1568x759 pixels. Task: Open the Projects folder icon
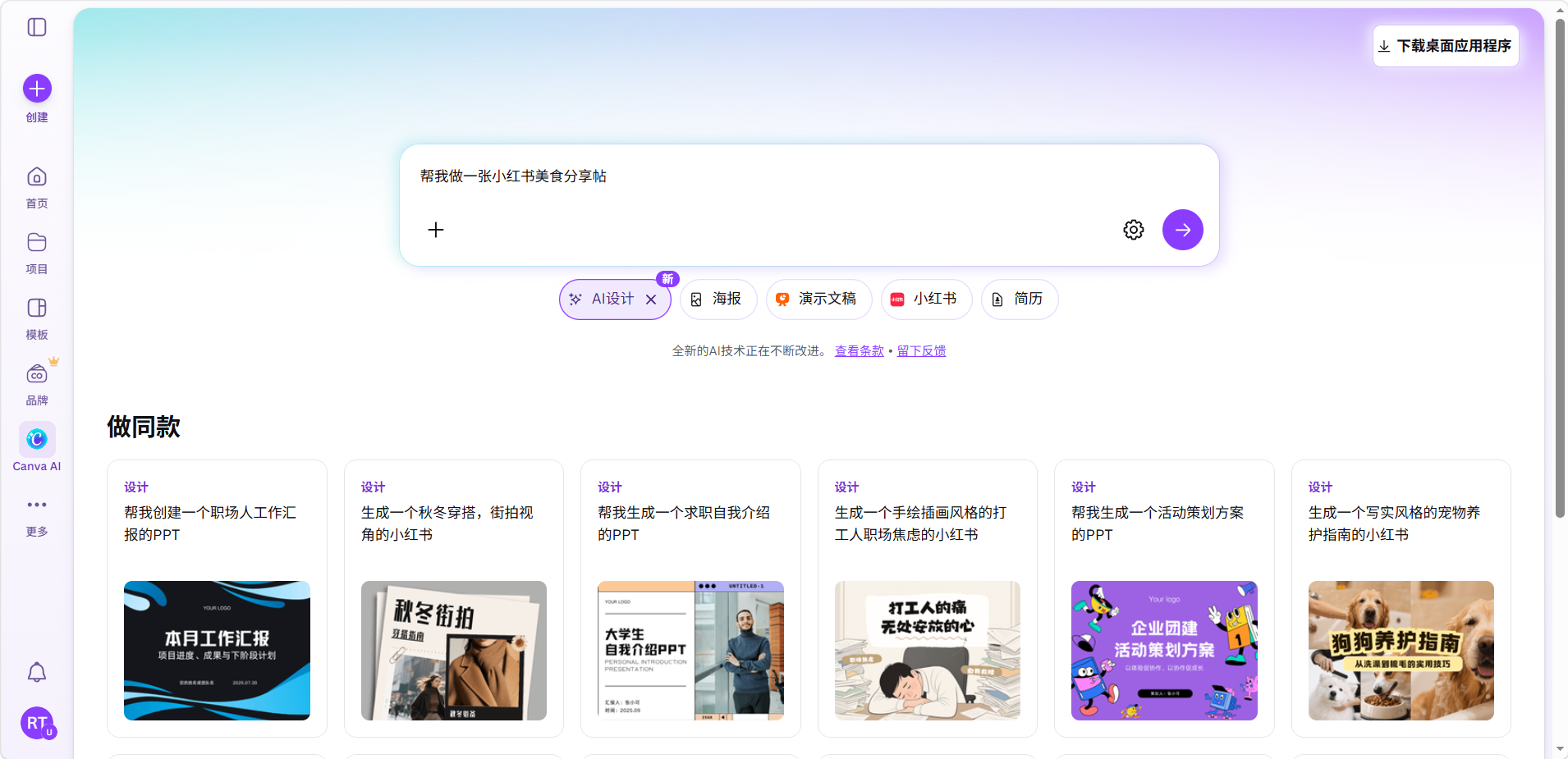(37, 244)
